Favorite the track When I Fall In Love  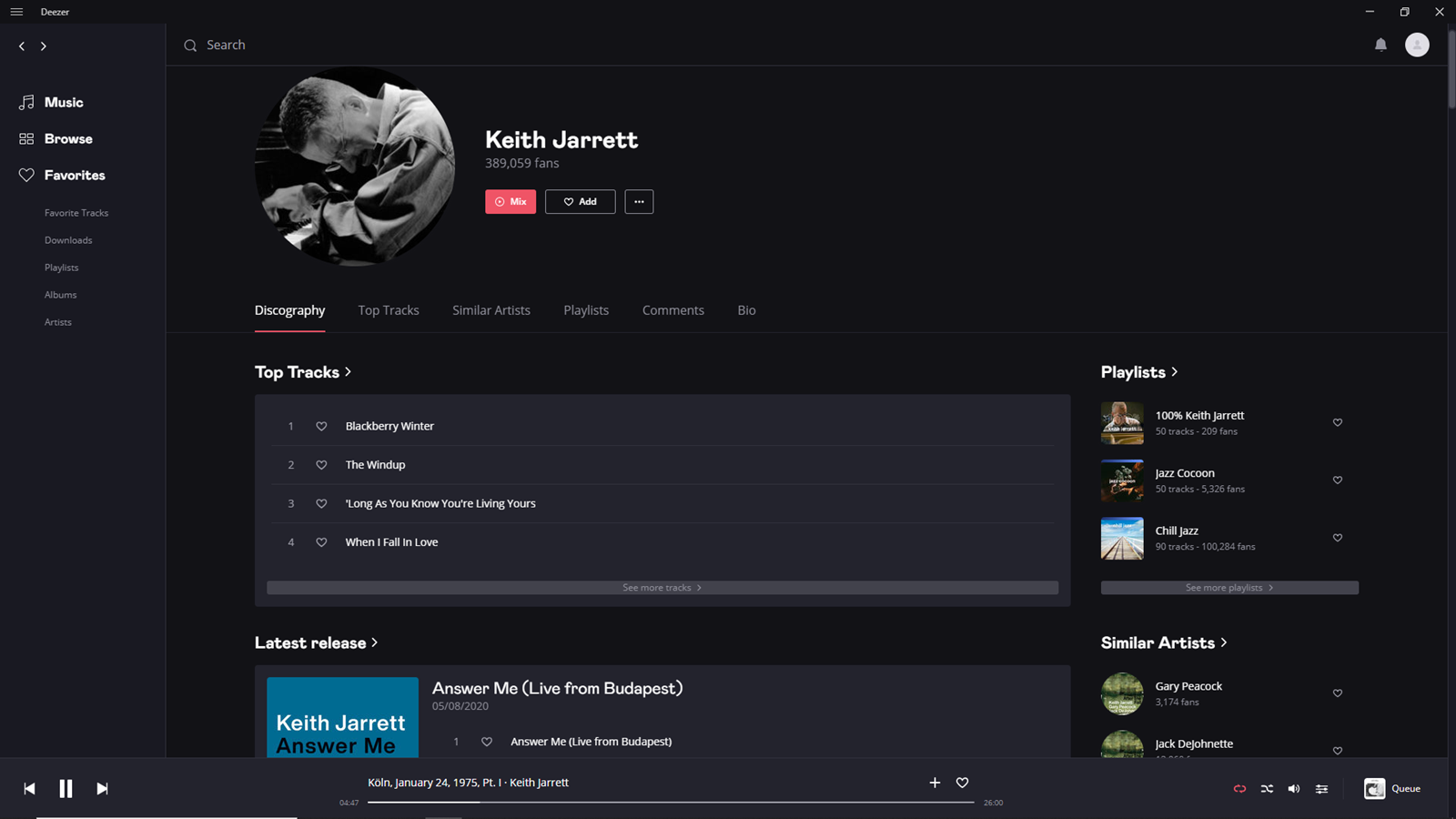(x=321, y=542)
